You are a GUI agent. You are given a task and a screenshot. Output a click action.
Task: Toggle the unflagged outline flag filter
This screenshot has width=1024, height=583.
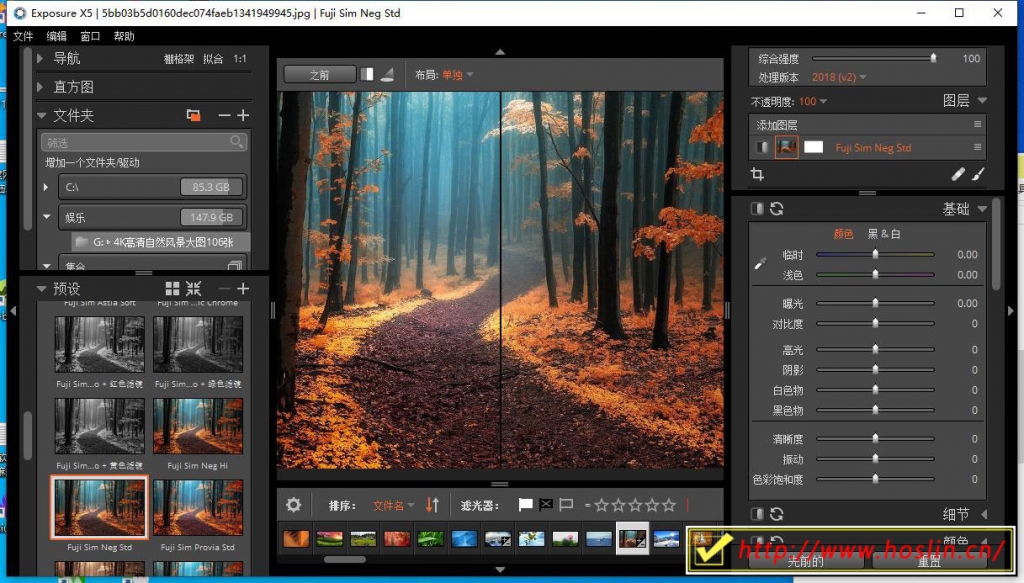(566, 505)
